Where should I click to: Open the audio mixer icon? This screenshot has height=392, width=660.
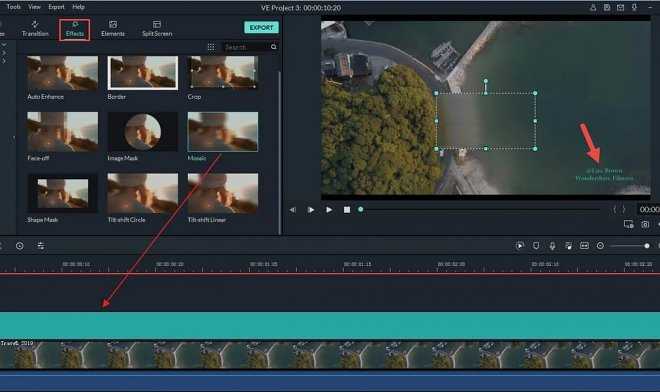click(x=568, y=246)
